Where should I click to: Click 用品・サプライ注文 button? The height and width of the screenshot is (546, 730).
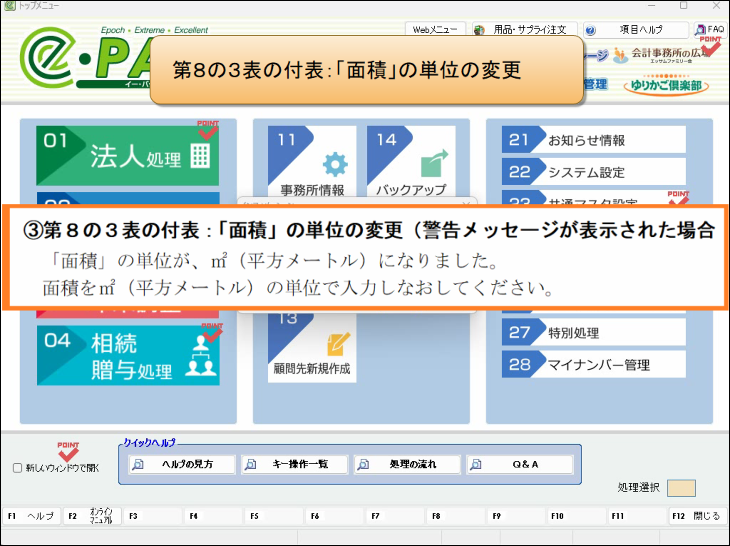click(x=525, y=30)
